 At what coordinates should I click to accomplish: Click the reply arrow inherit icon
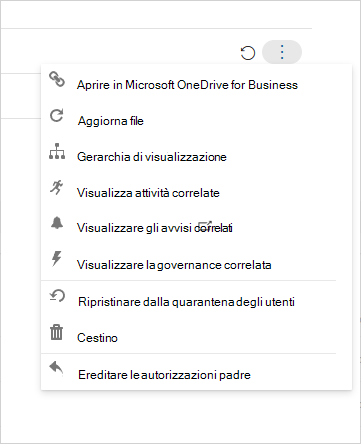click(x=56, y=369)
